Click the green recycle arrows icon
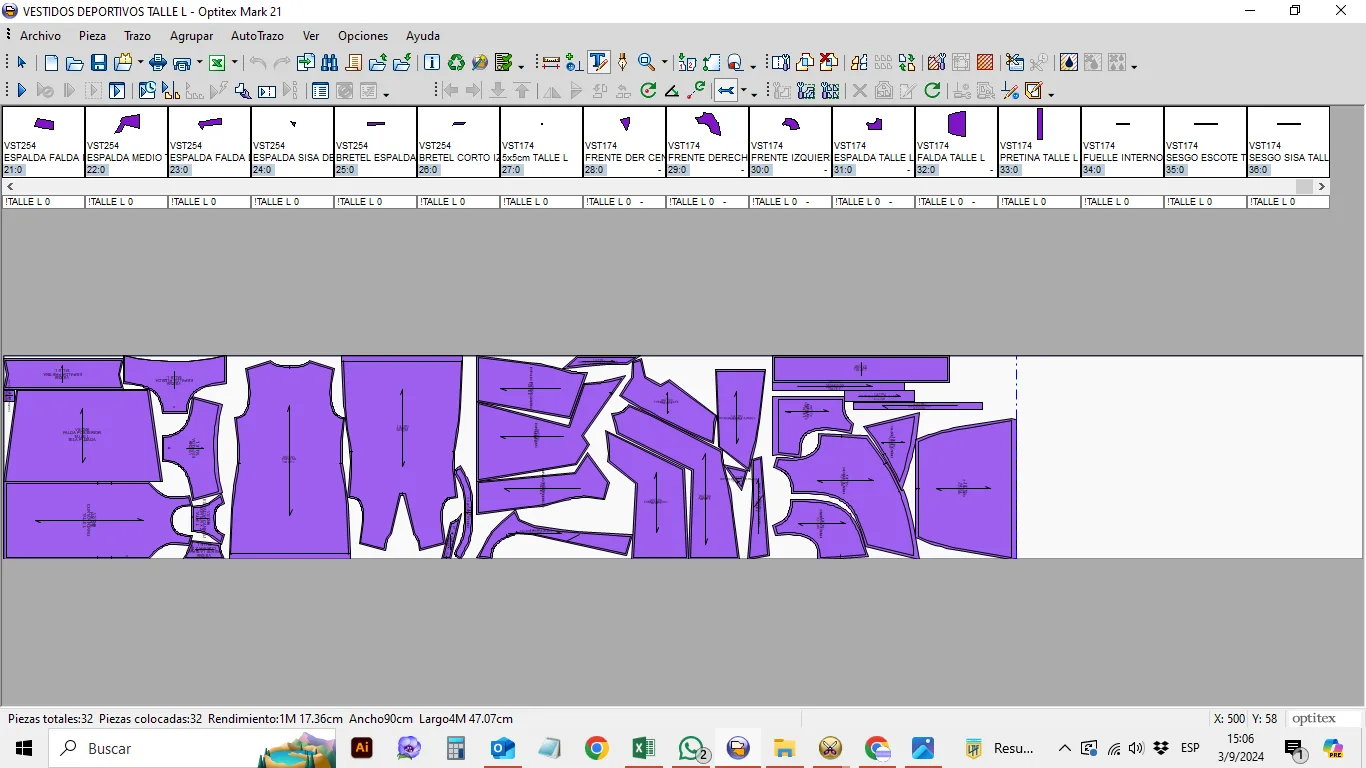Screen dimensions: 1366x768 click(x=456, y=63)
